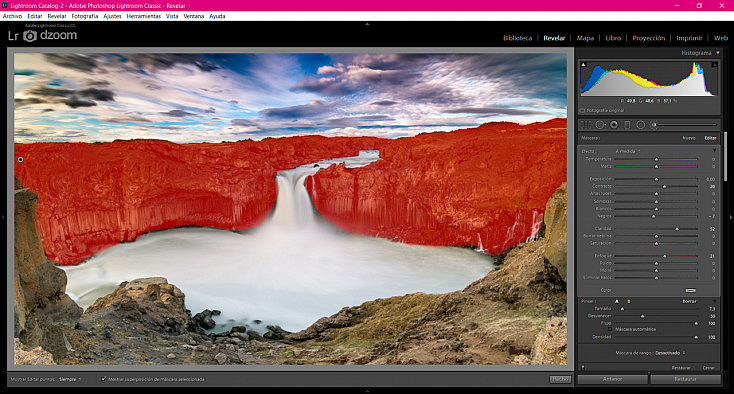Select brush A in Pincel section
Image resolution: width=734 pixels, height=394 pixels.
pyautogui.click(x=617, y=301)
